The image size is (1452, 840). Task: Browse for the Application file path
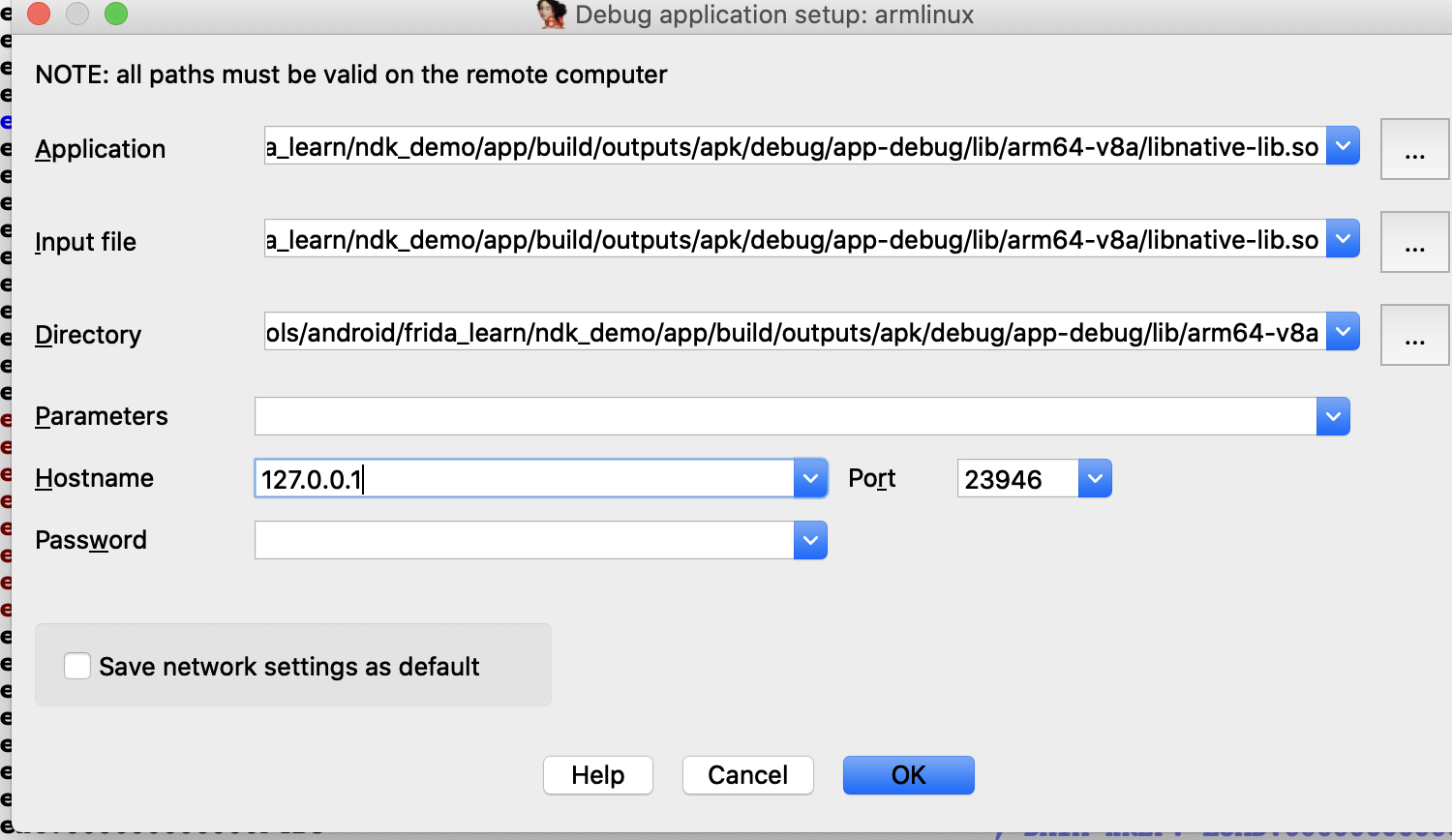[1414, 149]
